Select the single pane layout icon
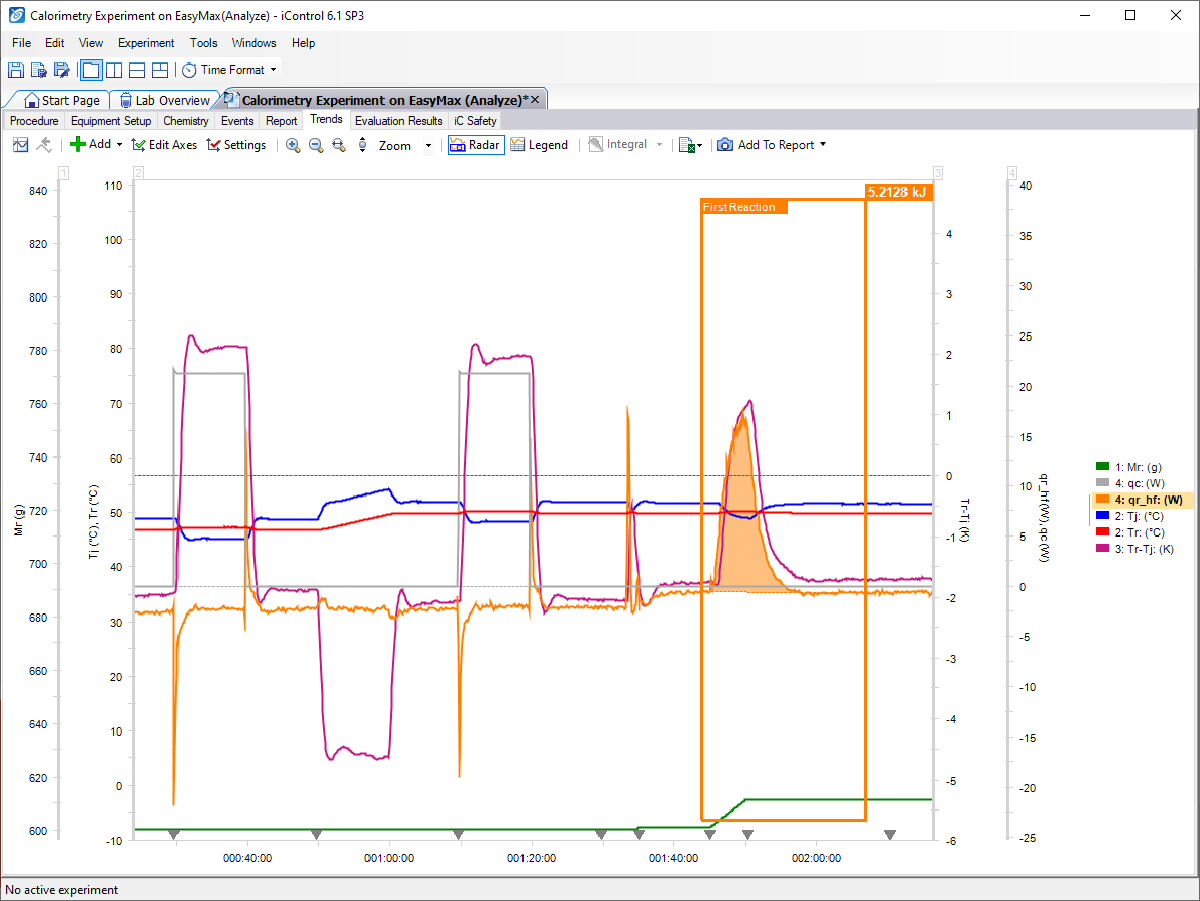Image resolution: width=1200 pixels, height=901 pixels. click(x=91, y=70)
